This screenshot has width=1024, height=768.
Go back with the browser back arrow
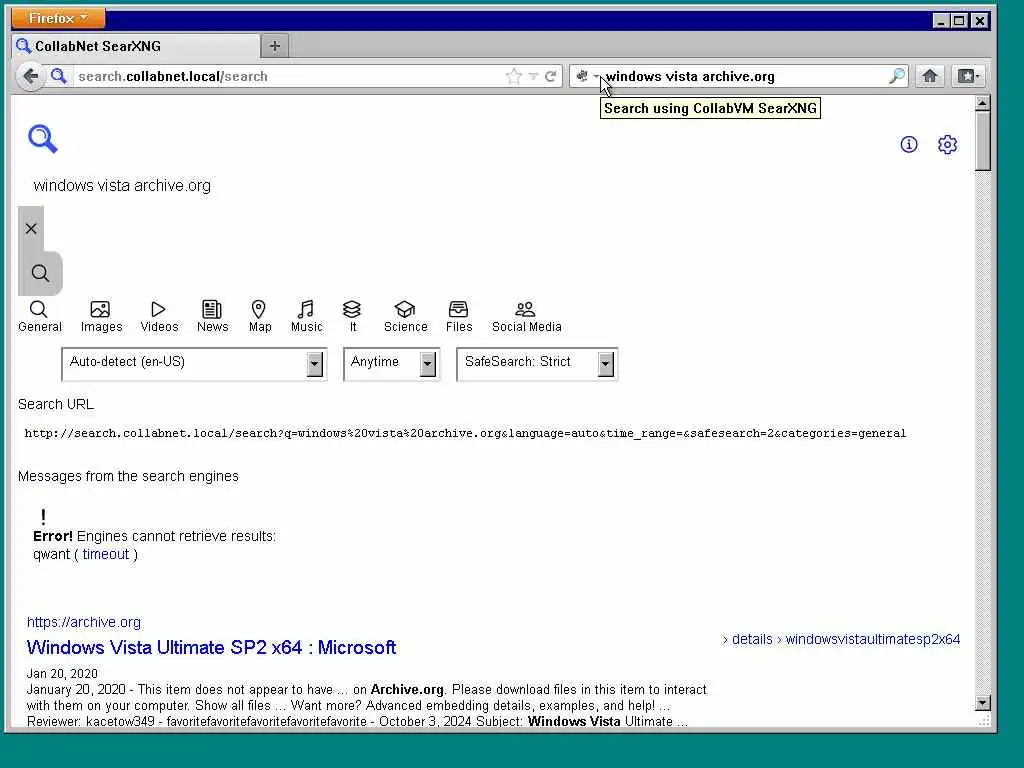click(30, 76)
